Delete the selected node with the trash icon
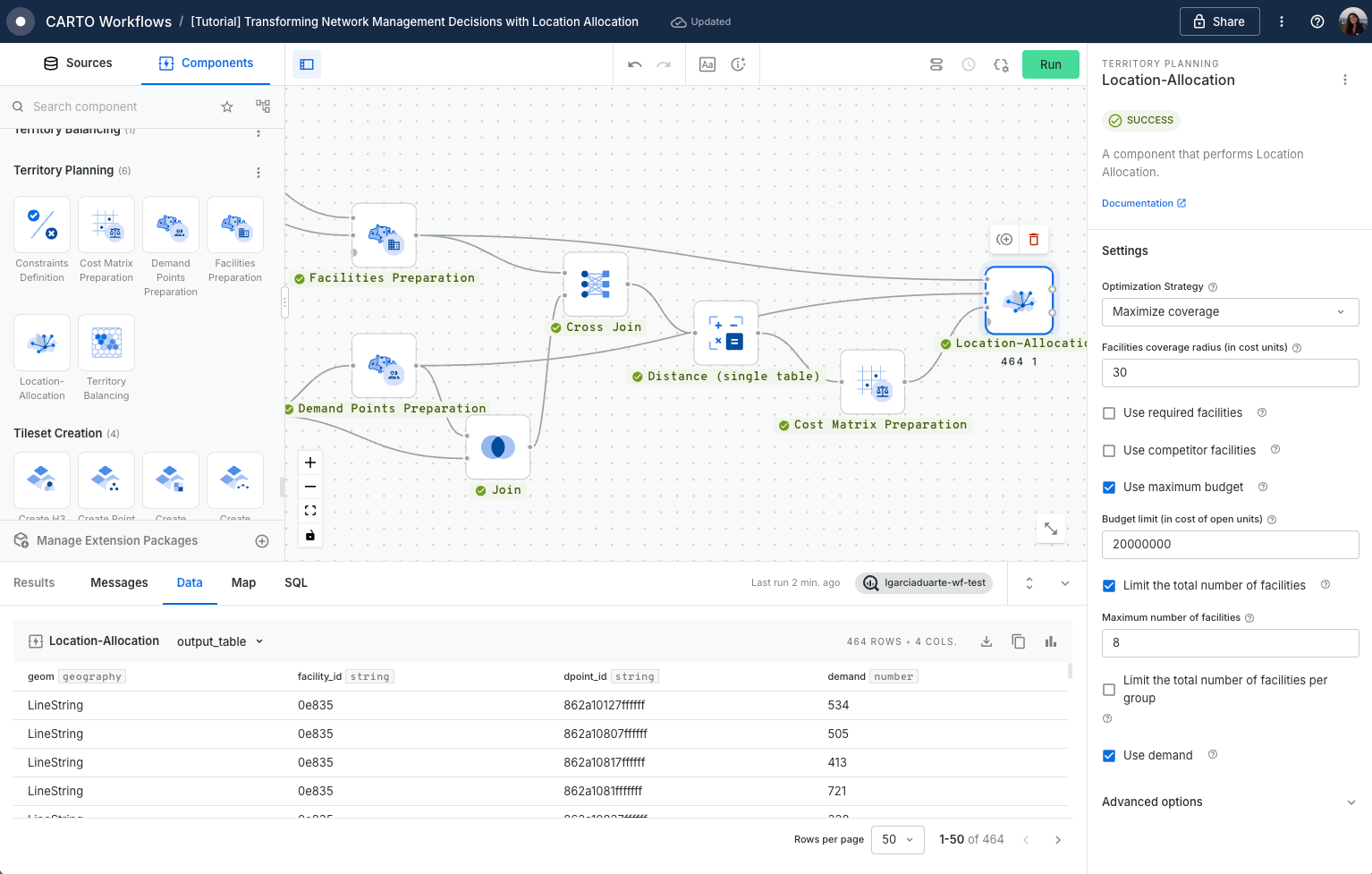The image size is (1372, 874). 1034,239
